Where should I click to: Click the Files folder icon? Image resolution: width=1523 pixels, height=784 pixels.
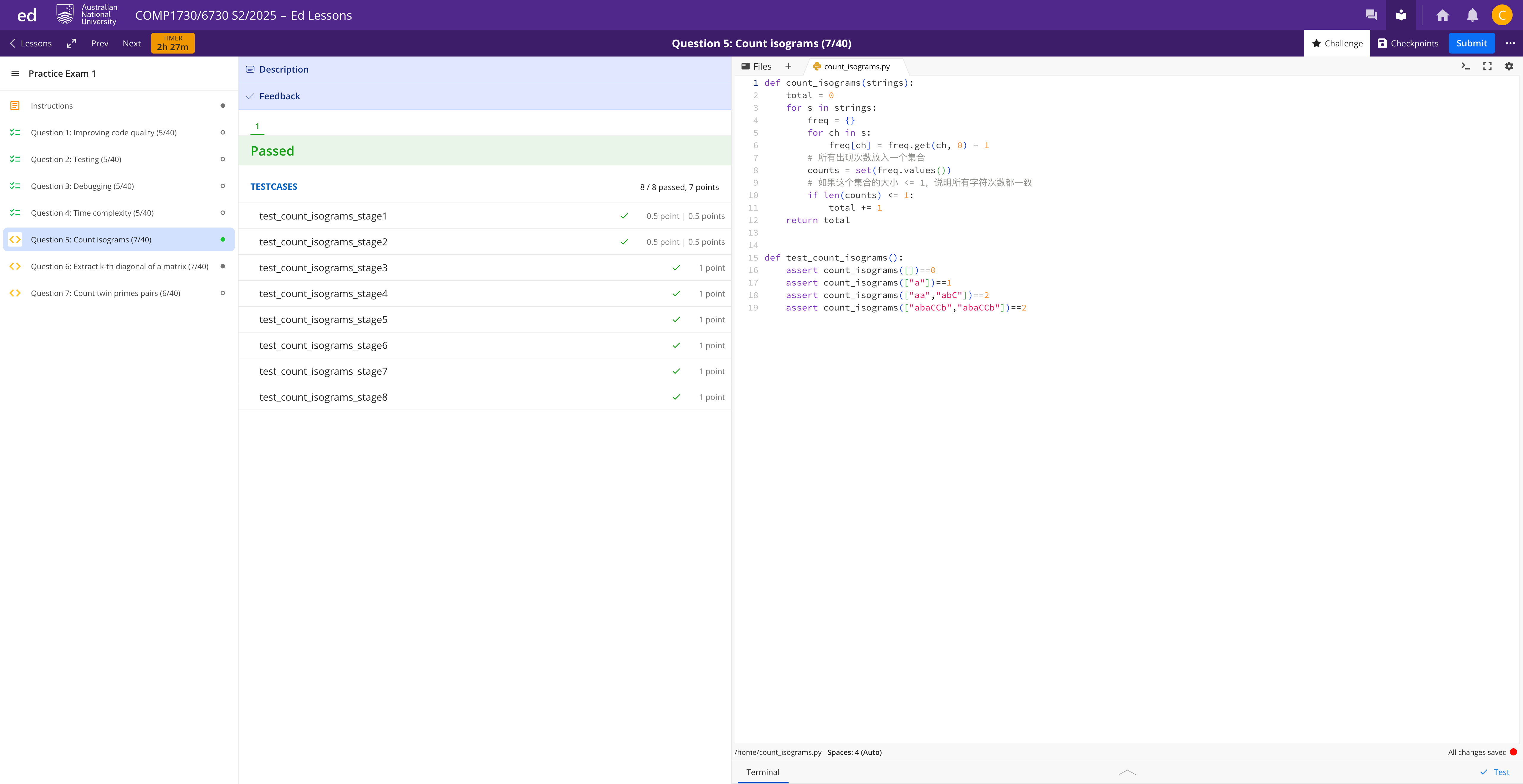coord(745,66)
